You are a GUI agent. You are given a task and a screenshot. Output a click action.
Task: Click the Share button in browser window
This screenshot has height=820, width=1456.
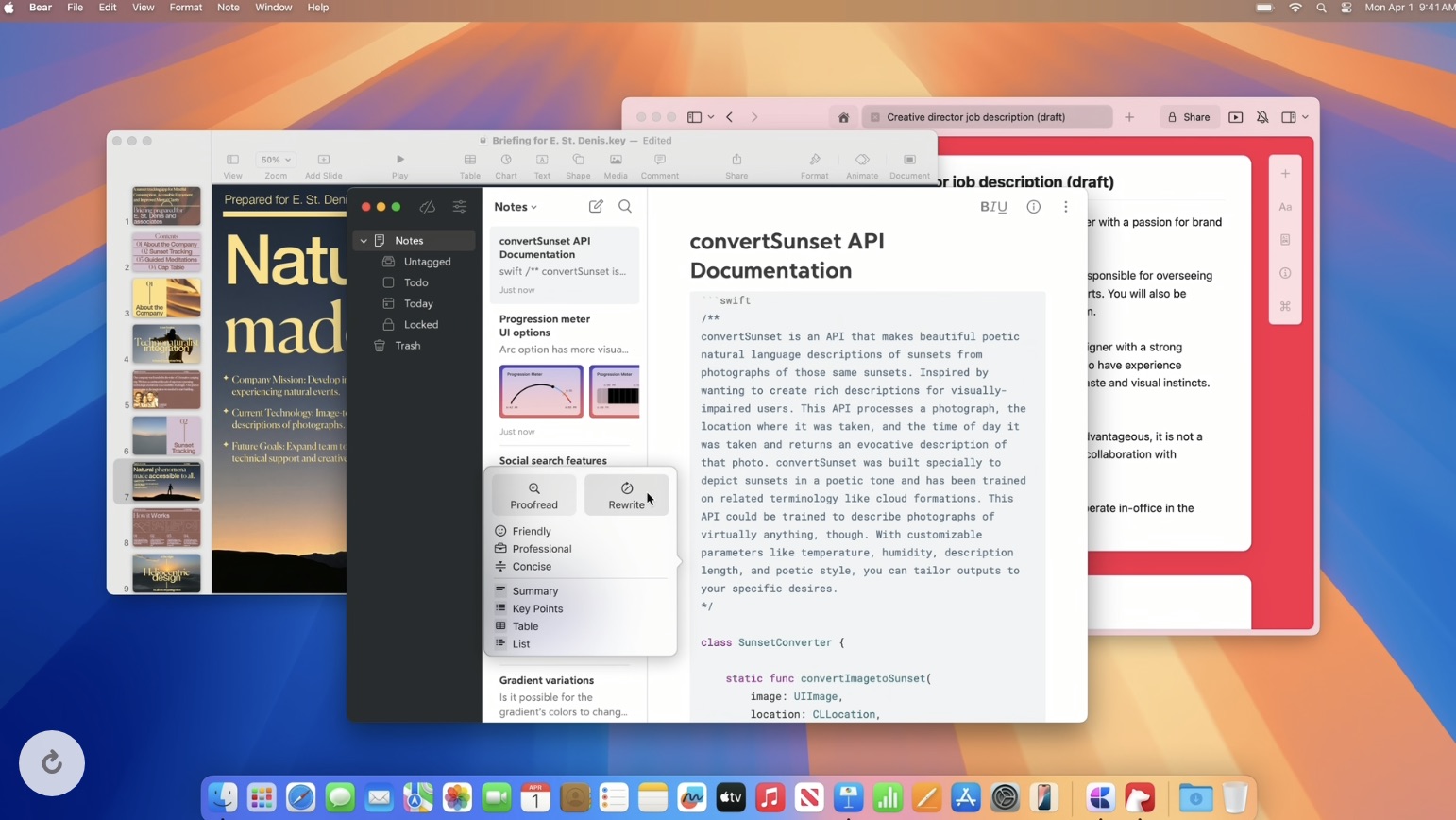coord(1189,117)
